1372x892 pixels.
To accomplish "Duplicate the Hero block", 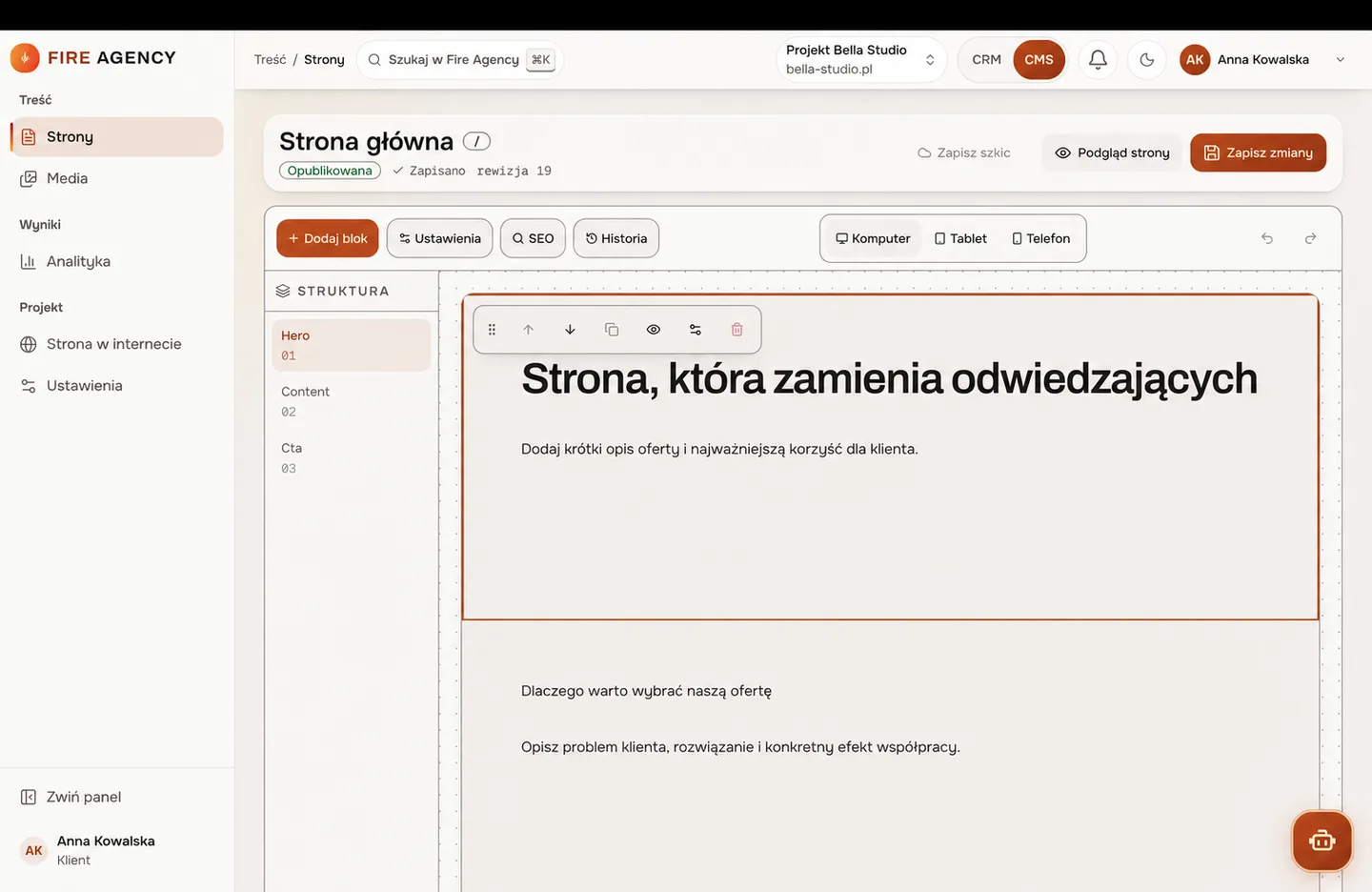I will click(612, 330).
